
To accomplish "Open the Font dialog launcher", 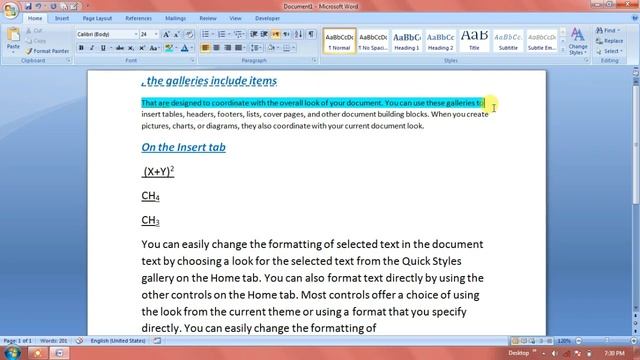I will point(193,60).
